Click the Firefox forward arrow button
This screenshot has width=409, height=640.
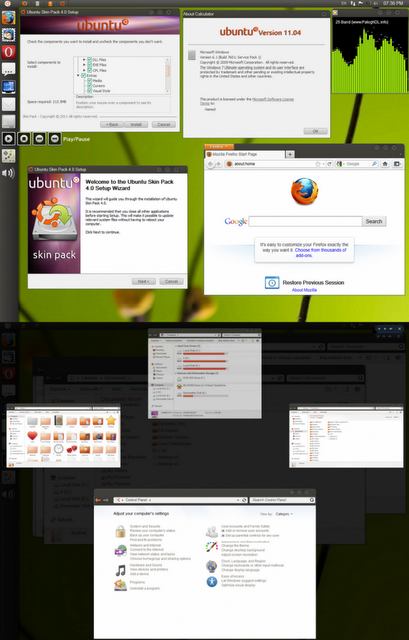[x=219, y=164]
